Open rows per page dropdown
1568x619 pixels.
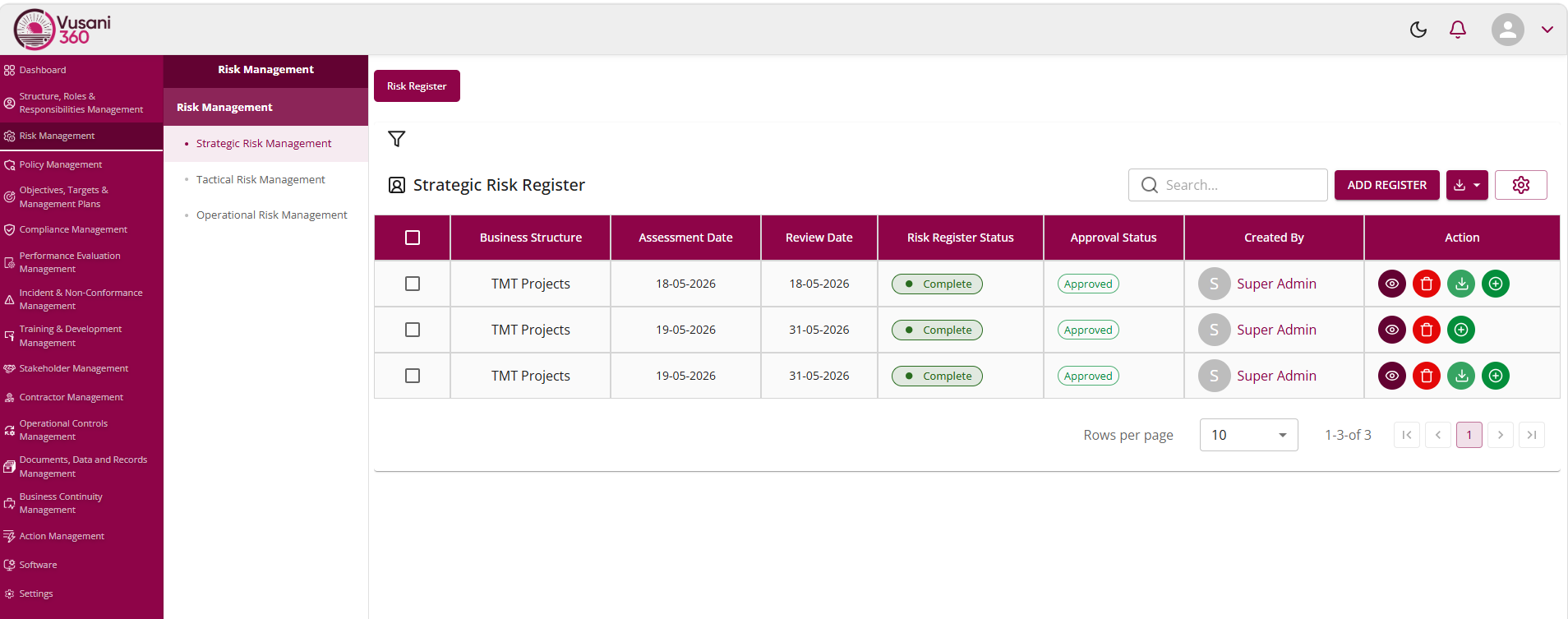coord(1249,435)
